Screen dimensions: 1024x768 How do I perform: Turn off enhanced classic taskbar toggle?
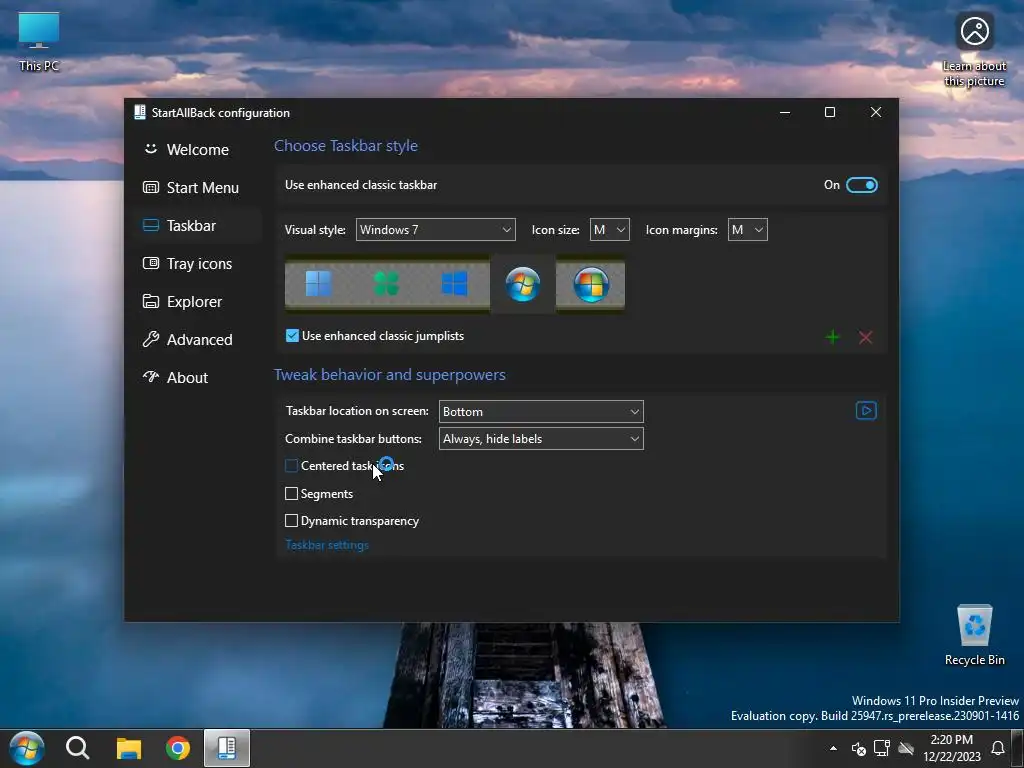(861, 185)
